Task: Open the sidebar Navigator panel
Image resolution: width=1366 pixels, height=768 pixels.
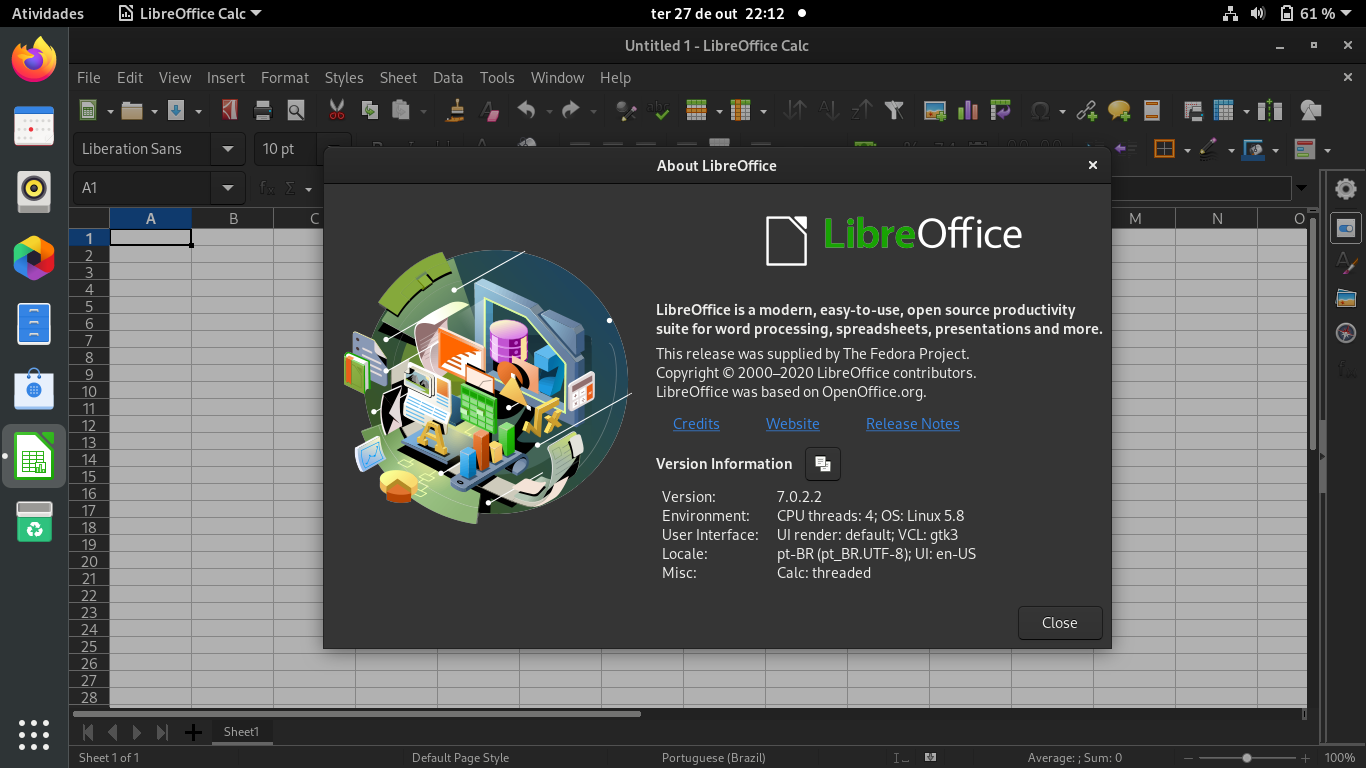Action: click(x=1346, y=333)
